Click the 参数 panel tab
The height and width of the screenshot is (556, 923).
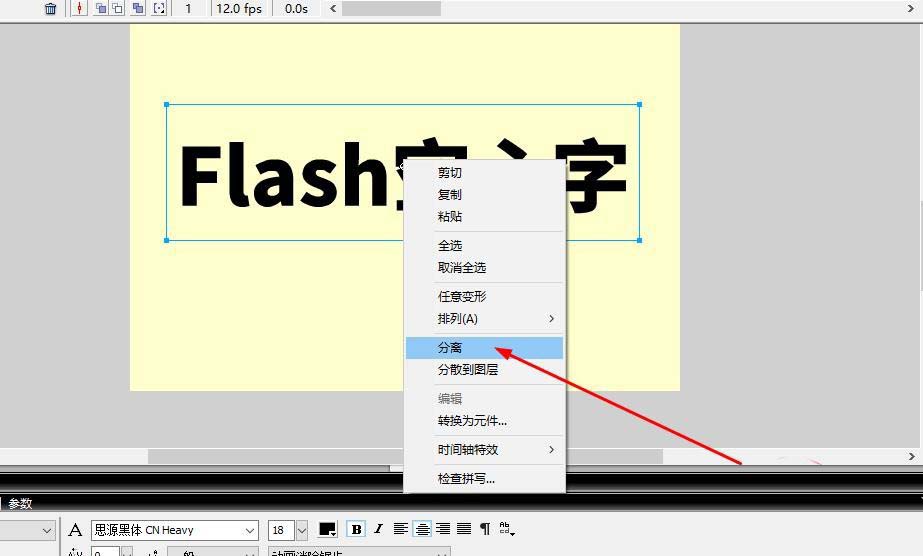19,504
